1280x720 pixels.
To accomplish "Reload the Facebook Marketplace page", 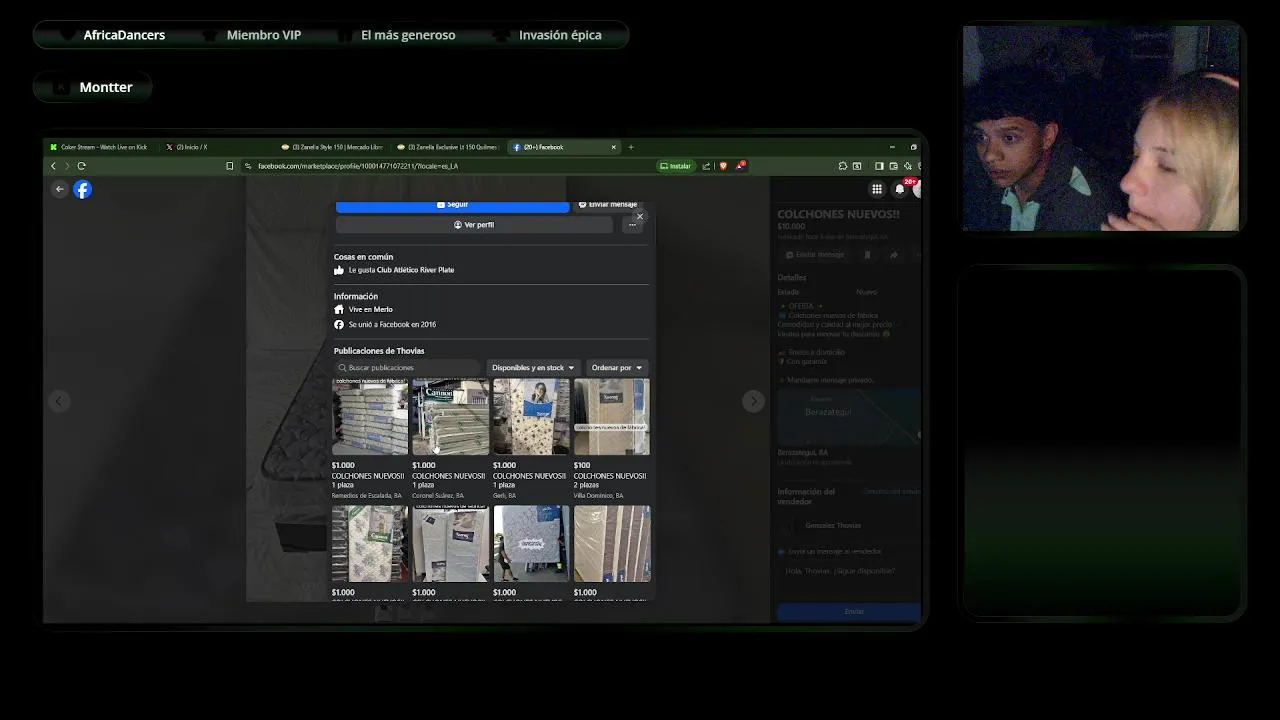I will click(x=81, y=166).
